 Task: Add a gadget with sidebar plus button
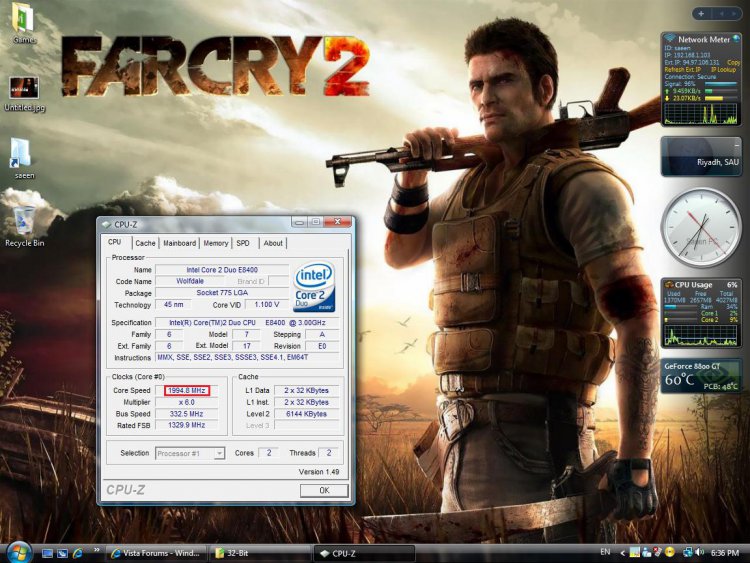[701, 14]
